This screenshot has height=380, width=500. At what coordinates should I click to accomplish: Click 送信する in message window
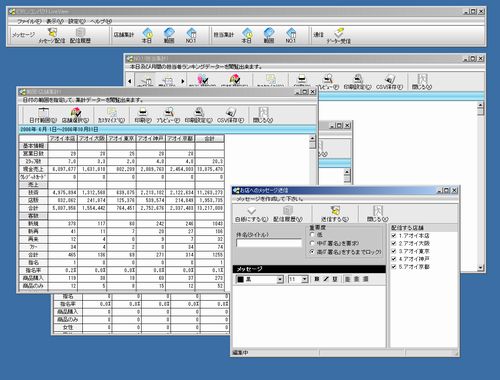click(x=335, y=214)
